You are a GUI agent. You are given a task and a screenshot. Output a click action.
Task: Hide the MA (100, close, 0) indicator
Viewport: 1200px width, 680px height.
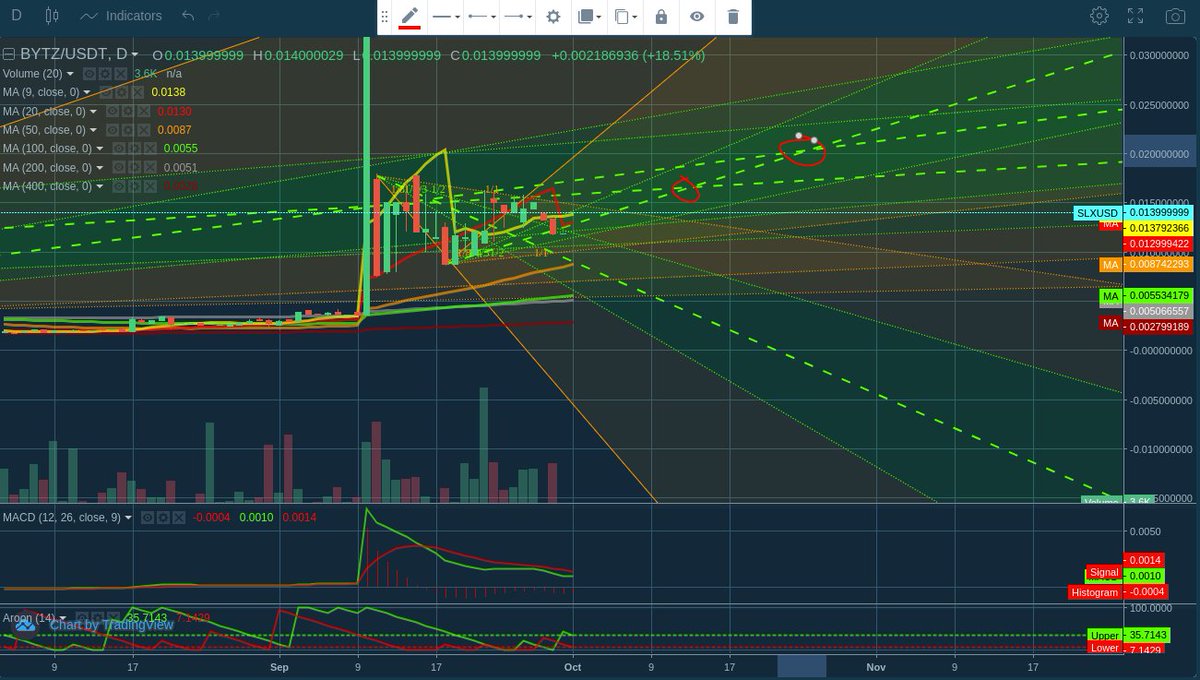[119, 148]
